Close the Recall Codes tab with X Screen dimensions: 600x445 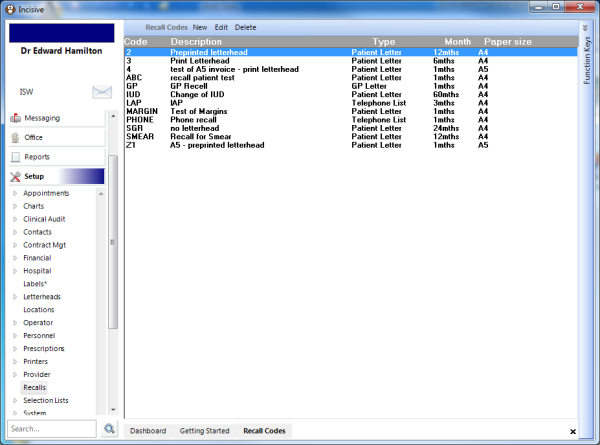(x=573, y=432)
